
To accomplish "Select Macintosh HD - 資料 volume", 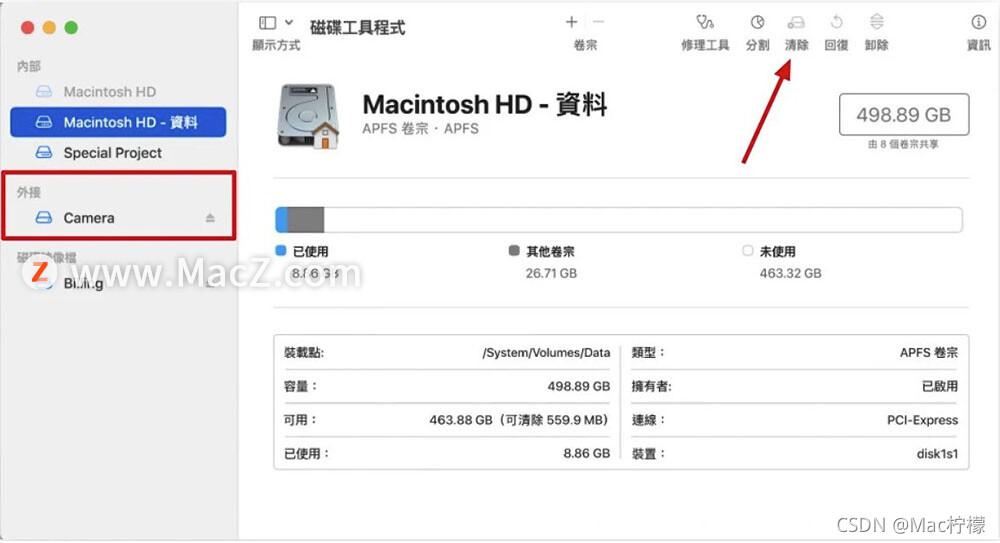I will pos(118,122).
